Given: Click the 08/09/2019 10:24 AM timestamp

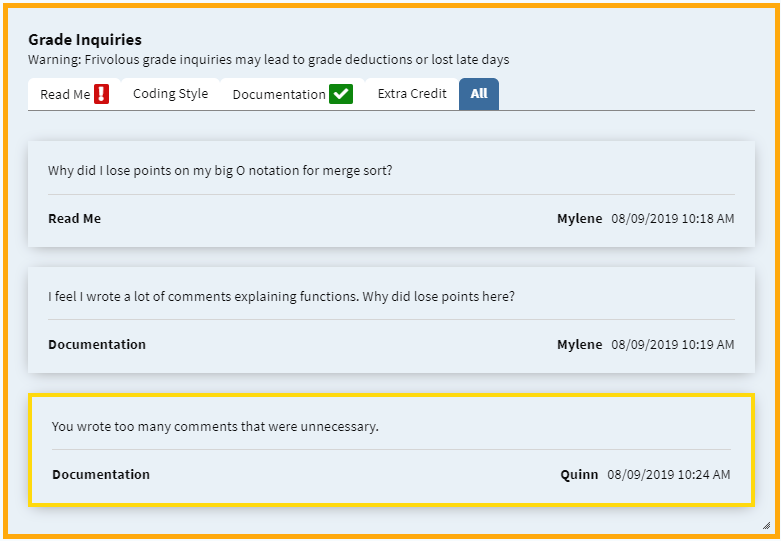Looking at the screenshot, I should click(669, 475).
